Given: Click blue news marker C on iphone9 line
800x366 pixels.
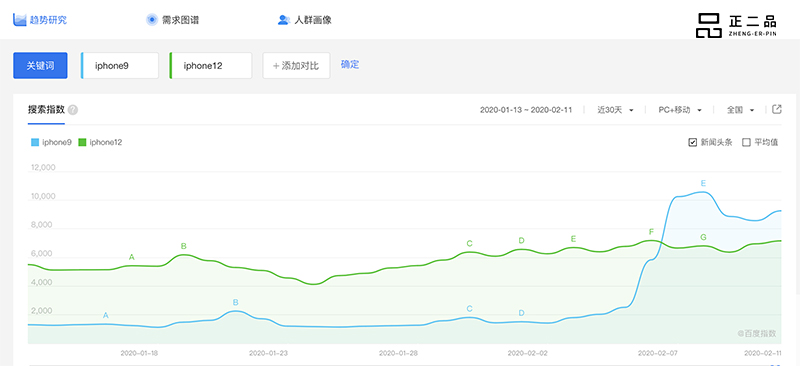Looking at the screenshot, I should click(469, 309).
